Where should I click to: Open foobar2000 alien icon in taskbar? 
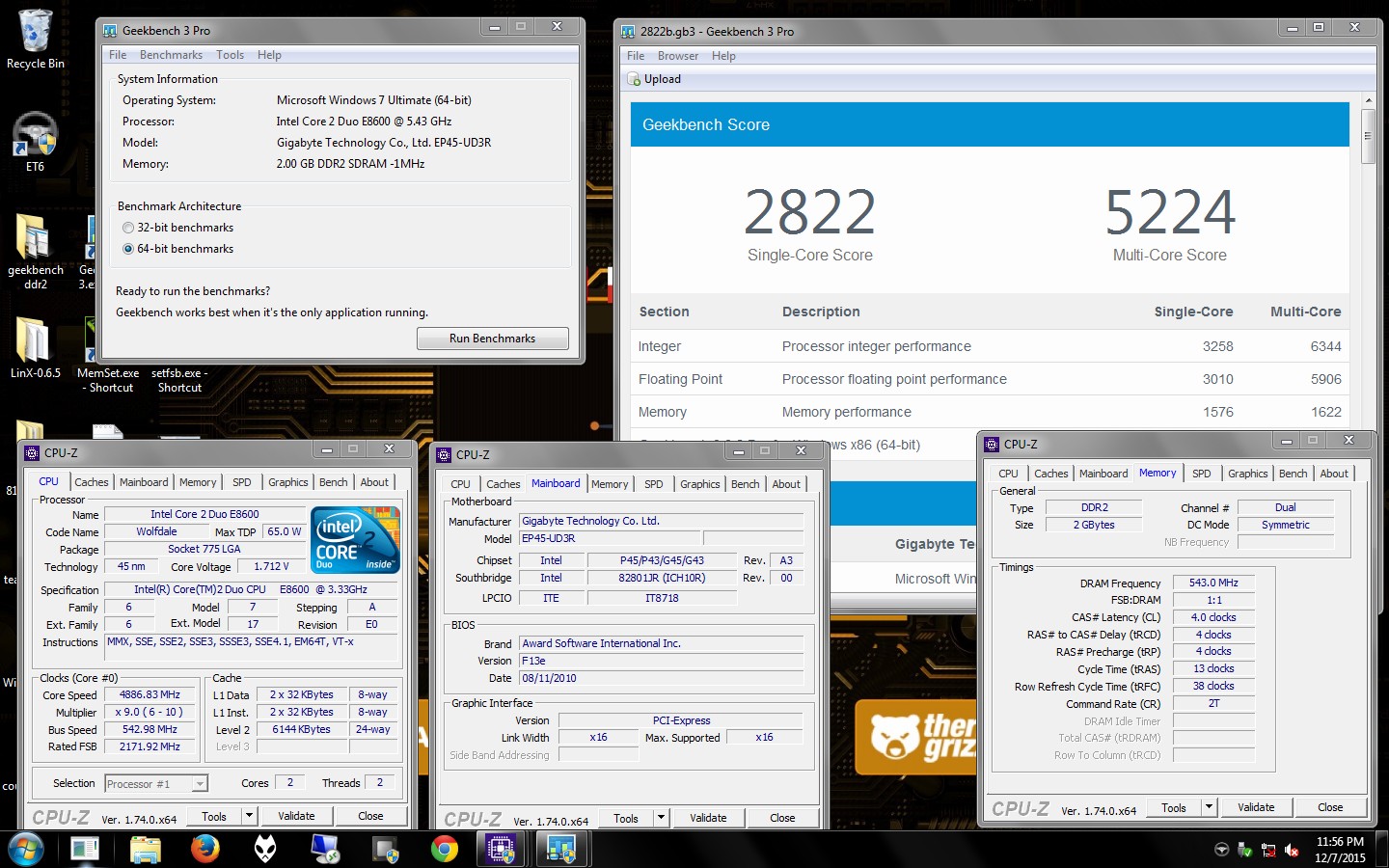(265, 849)
